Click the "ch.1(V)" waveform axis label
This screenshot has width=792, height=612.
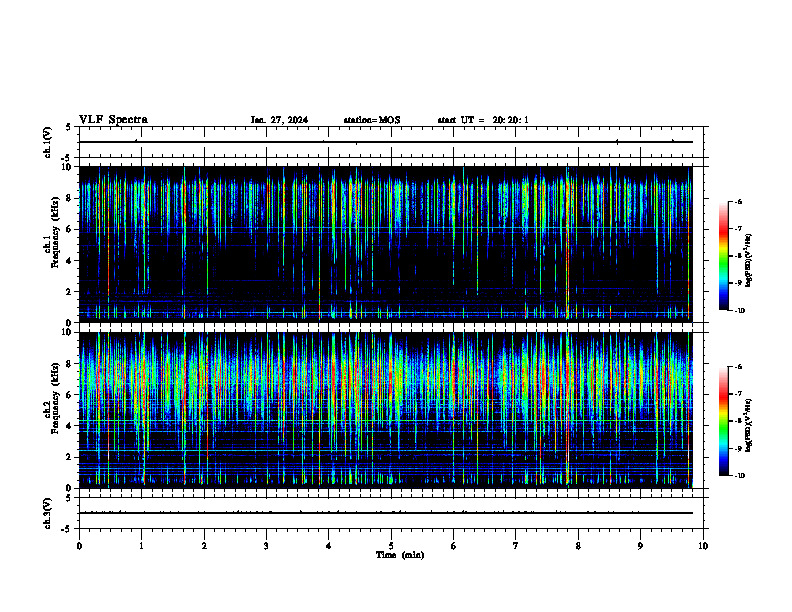click(47, 142)
